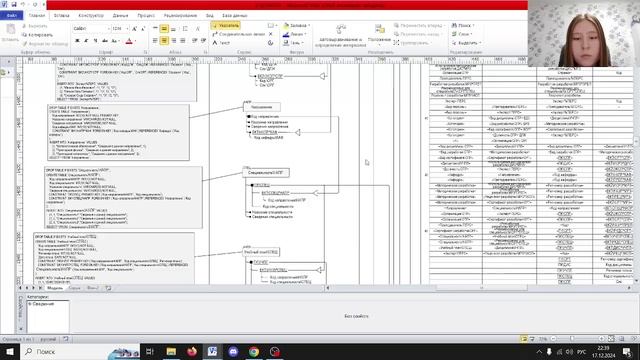Click the red font color button
Screen dimensions: 640x360
pyautogui.click(x=129, y=41)
